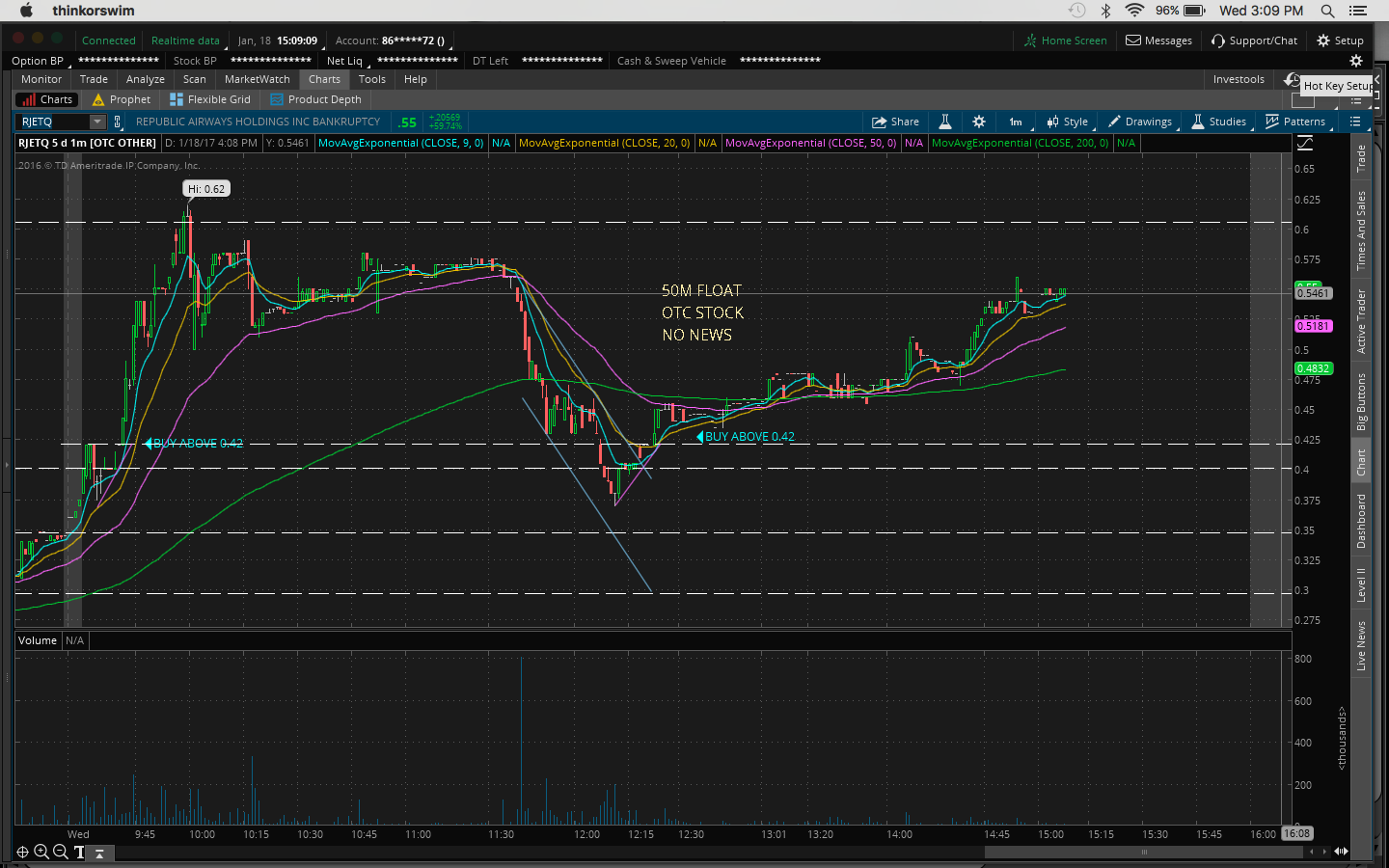Click the Hi: 0.62 price bubble

click(x=206, y=189)
